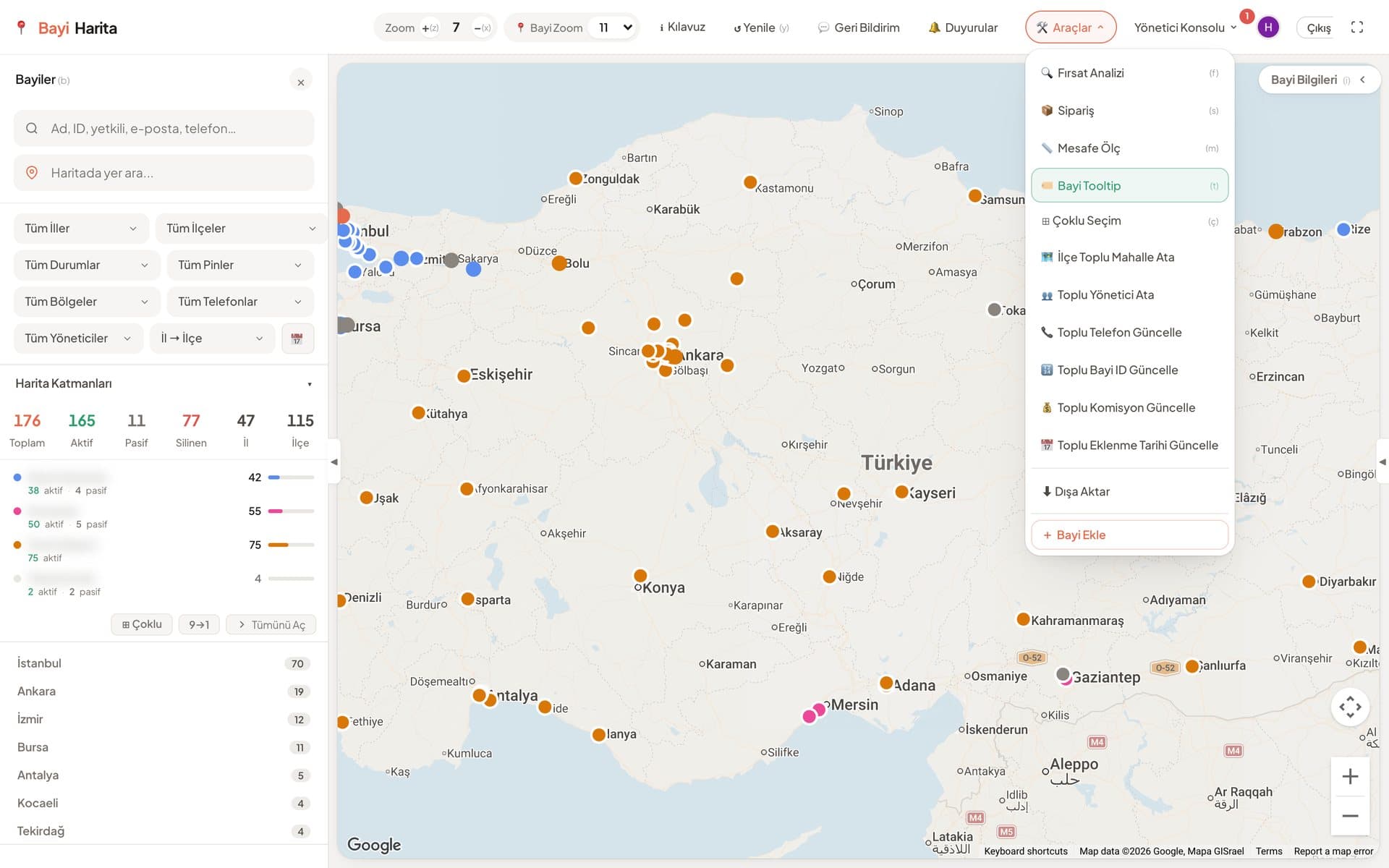Choose Toplu Komisyon Güncelle
The image size is (1389, 868).
click(1129, 408)
